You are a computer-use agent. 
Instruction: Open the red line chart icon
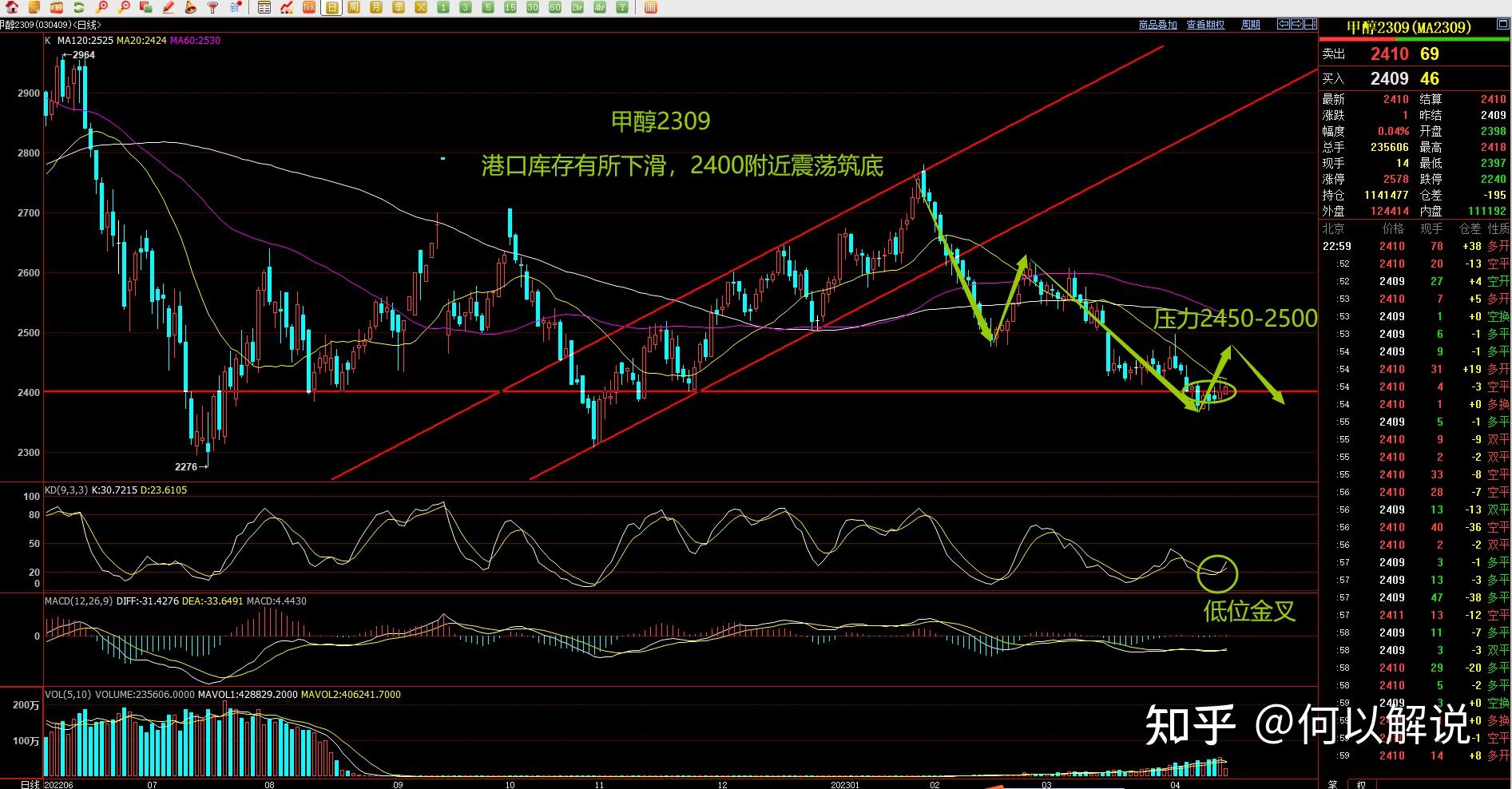click(287, 7)
